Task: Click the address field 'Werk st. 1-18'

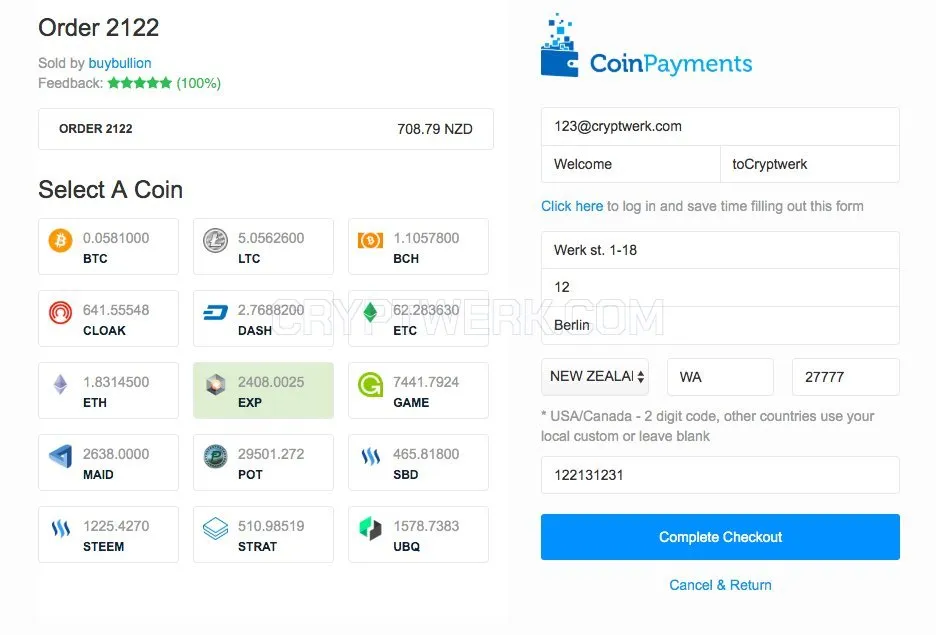Action: pos(720,250)
